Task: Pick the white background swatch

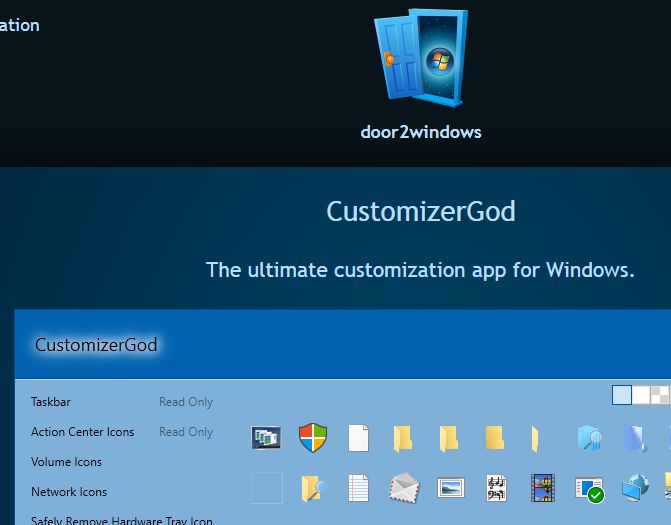Action: click(641, 395)
